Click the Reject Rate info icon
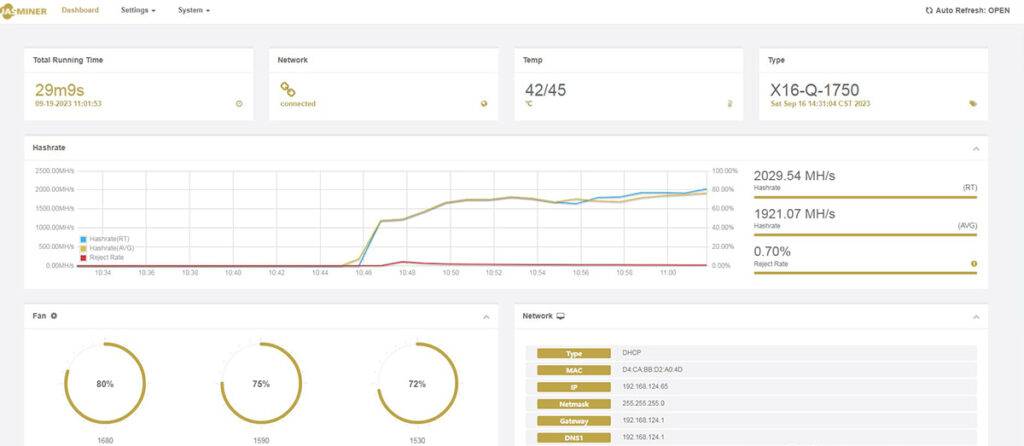This screenshot has width=1024, height=446. pyautogui.click(x=974, y=264)
